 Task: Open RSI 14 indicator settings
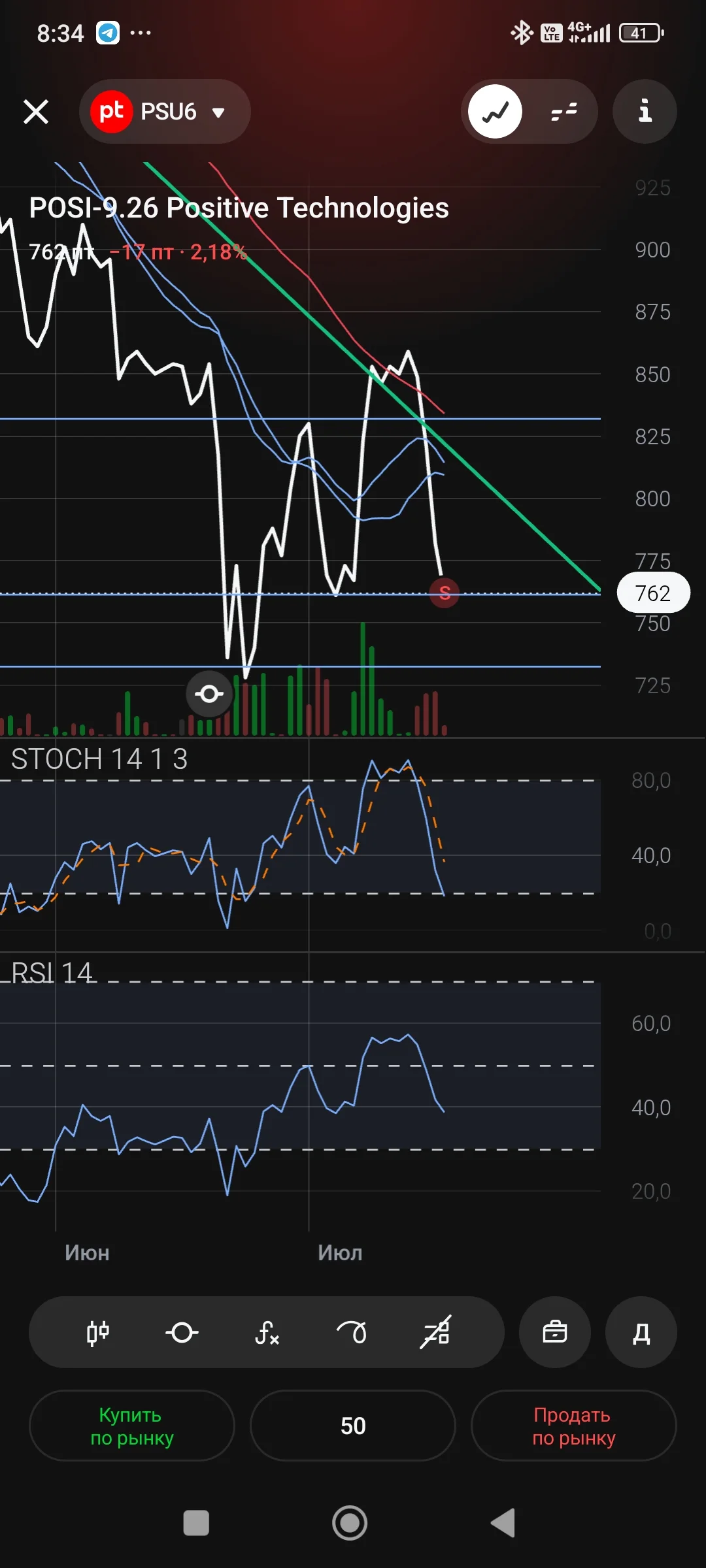click(52, 973)
